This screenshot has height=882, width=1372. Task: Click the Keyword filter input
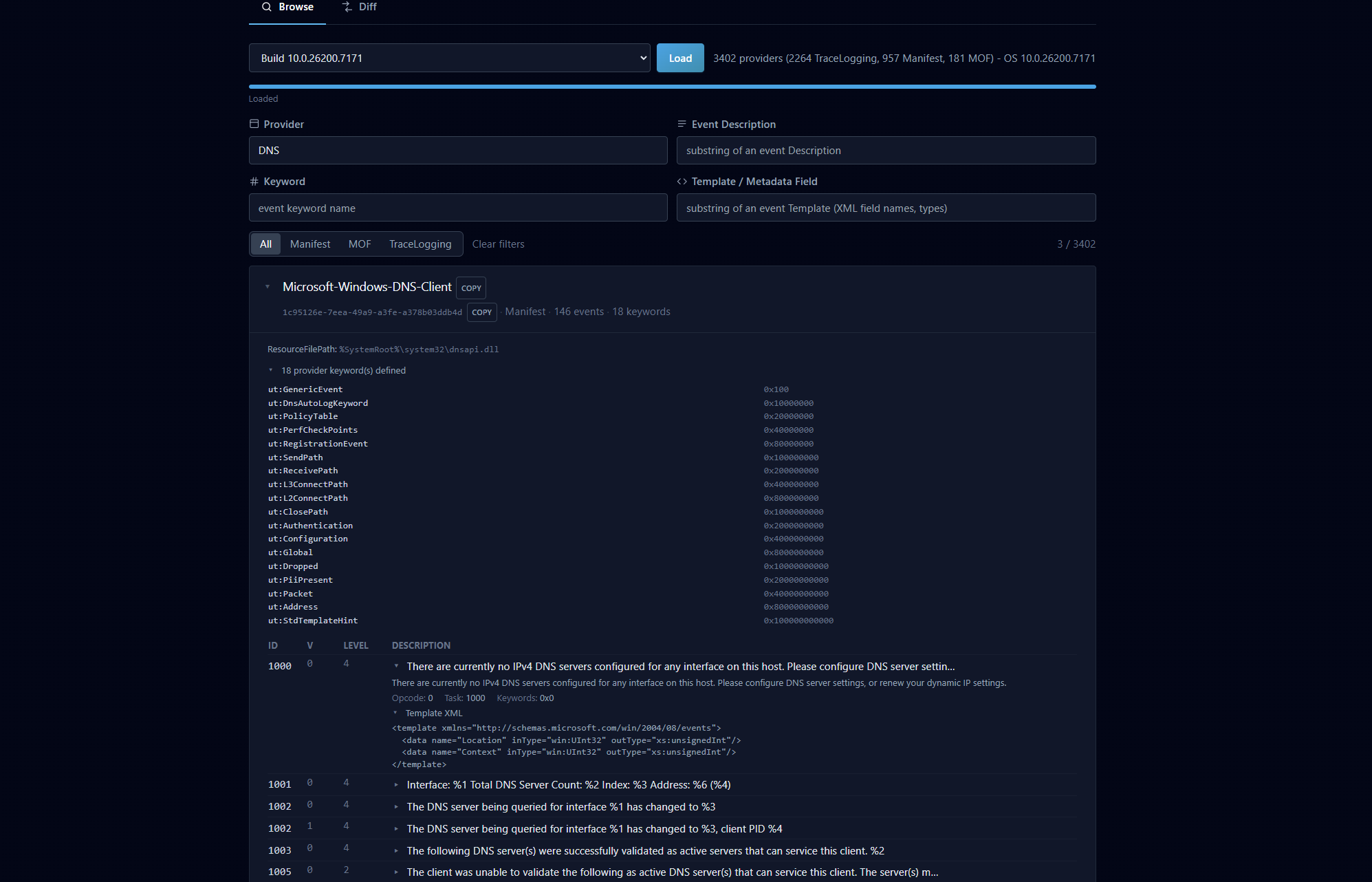pos(458,208)
